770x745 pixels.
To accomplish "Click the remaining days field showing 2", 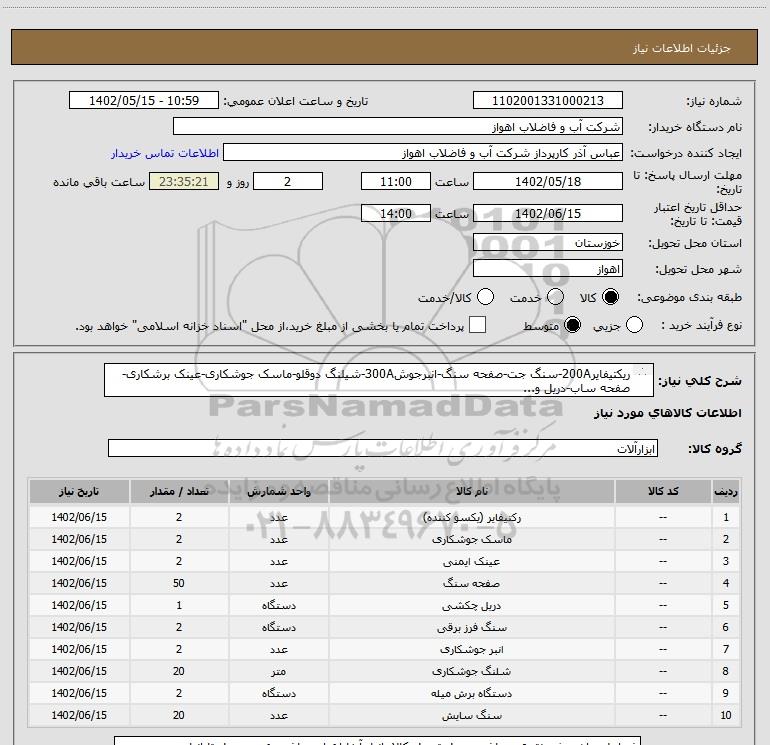I will (288, 181).
